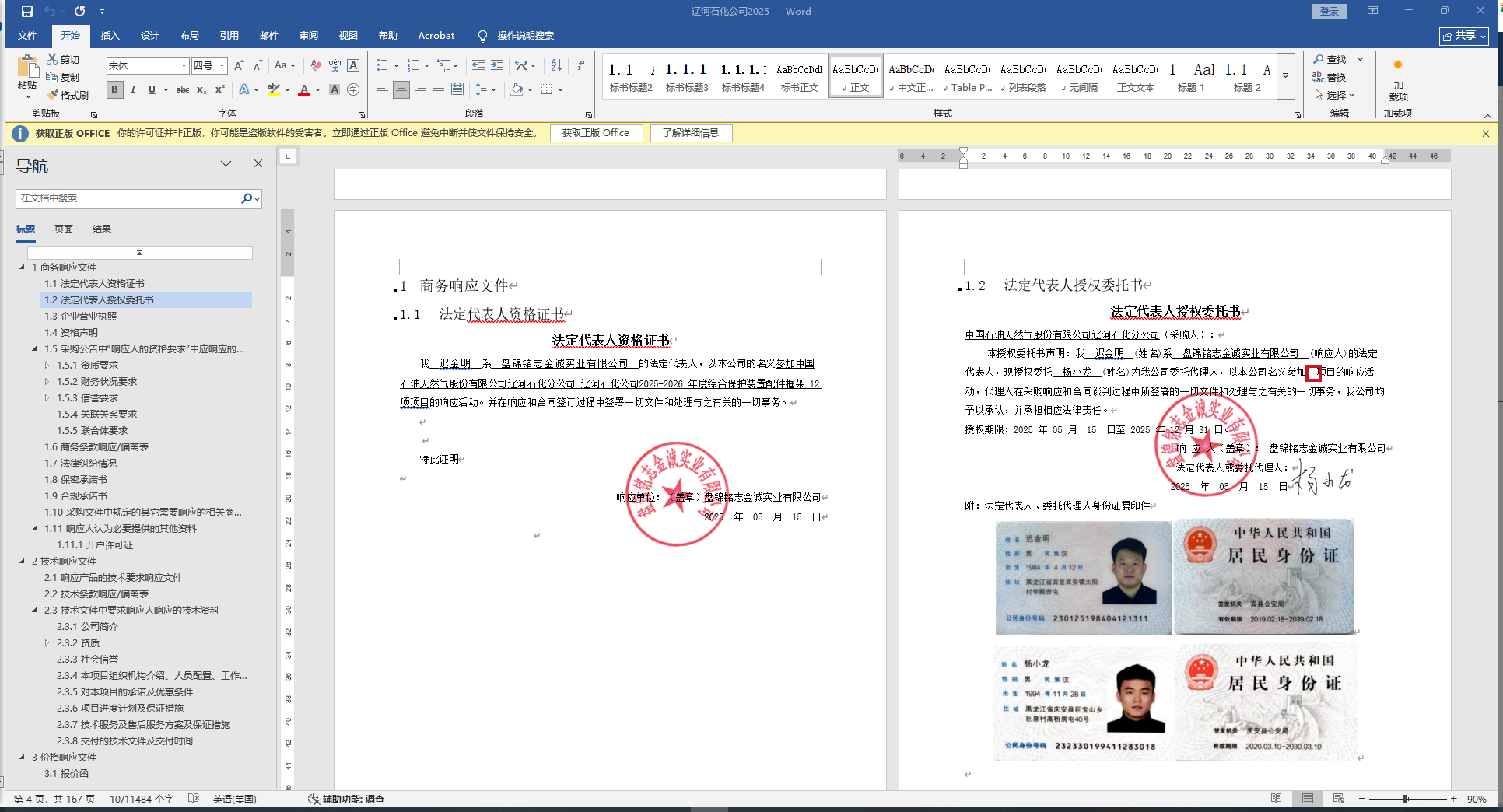
Task: Open the 选择 selection dropdown
Action: pos(1334,95)
